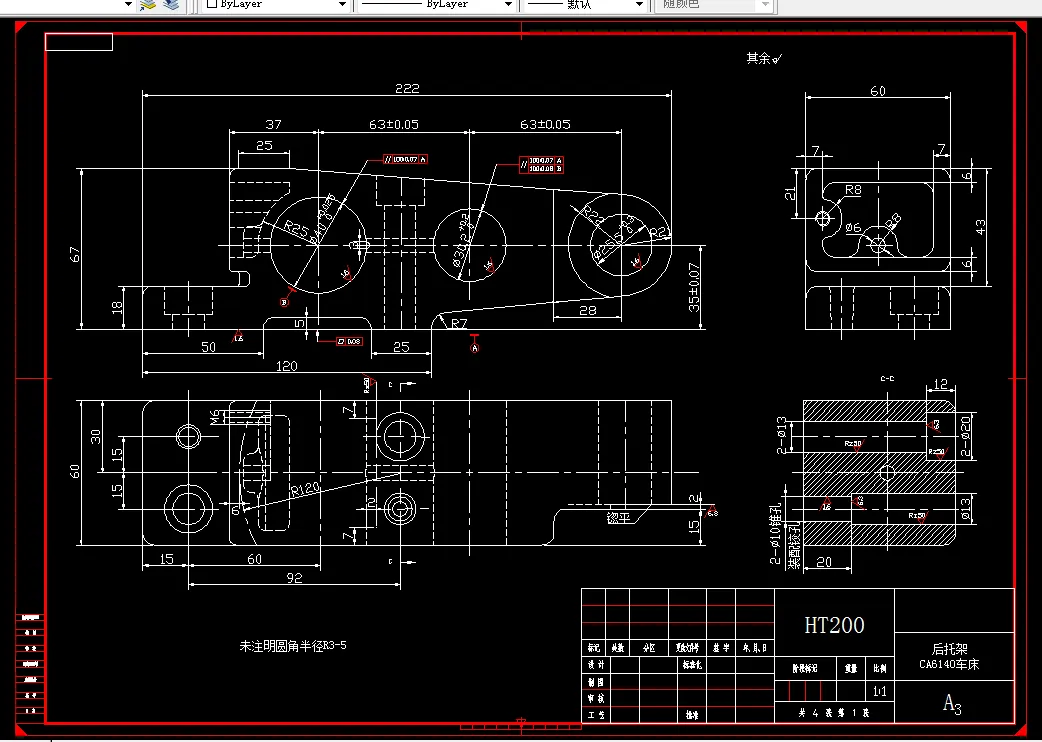The width and height of the screenshot is (1042, 742).
Task: Select the 工艺 row label in title block
Action: coord(595,715)
